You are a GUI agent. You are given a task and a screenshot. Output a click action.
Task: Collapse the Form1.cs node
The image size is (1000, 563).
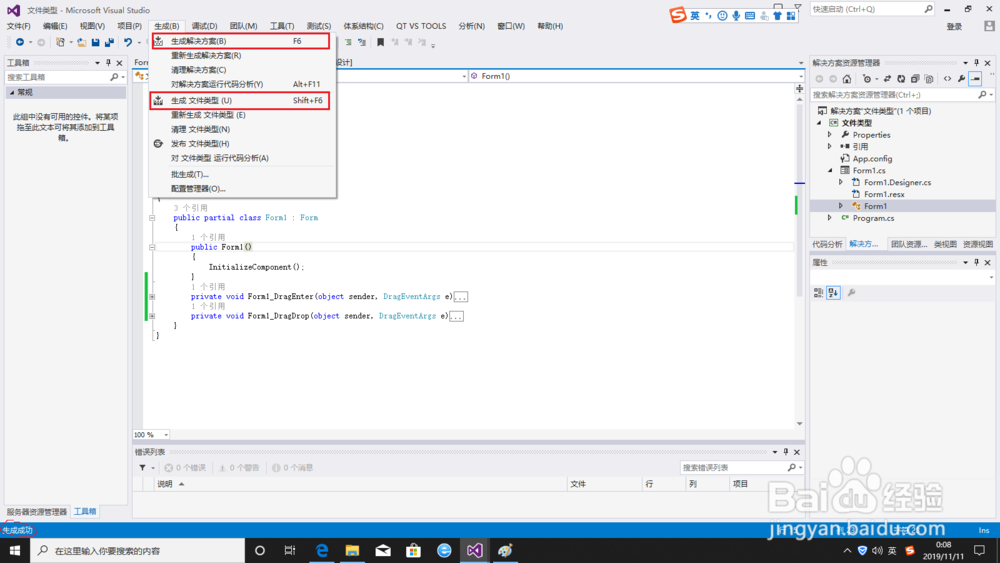830,170
